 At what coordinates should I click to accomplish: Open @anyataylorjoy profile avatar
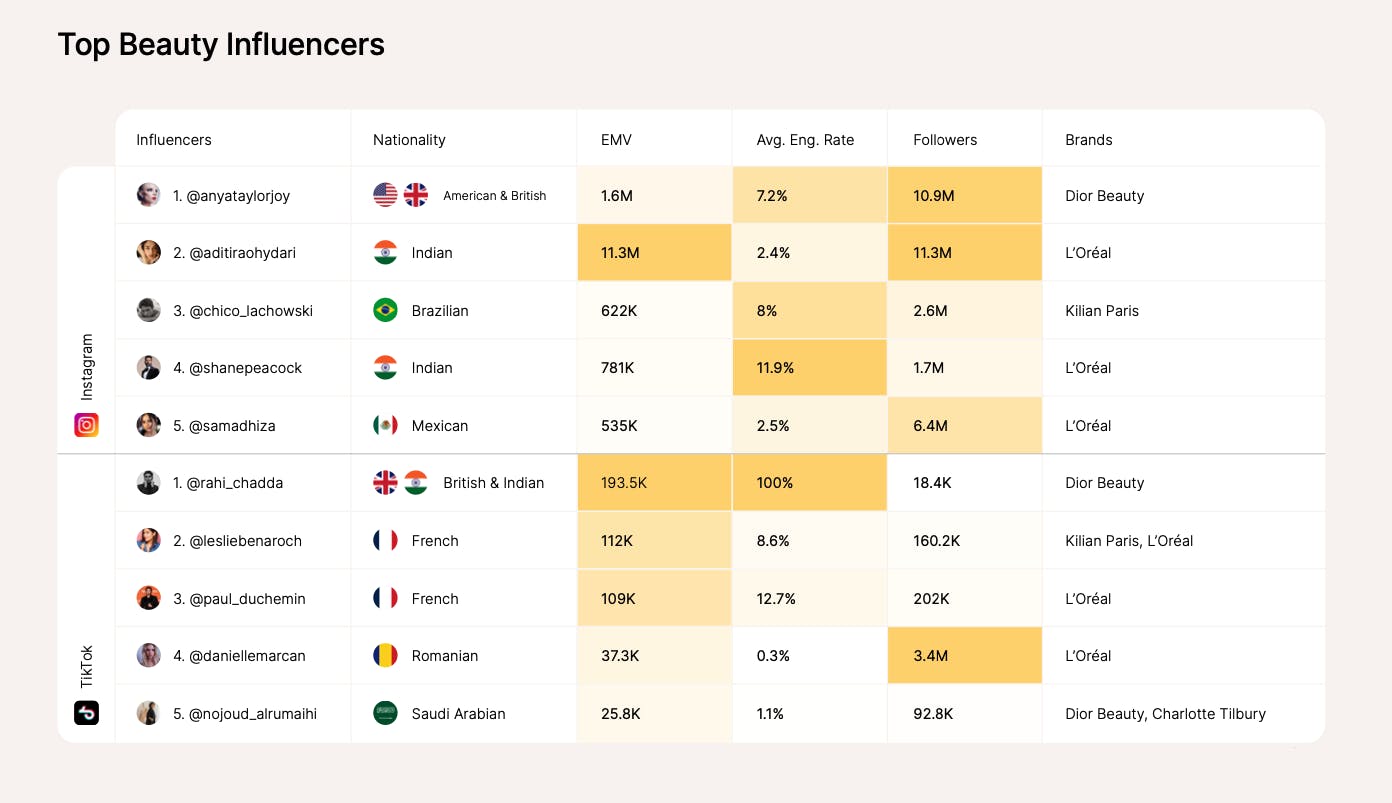tap(149, 195)
